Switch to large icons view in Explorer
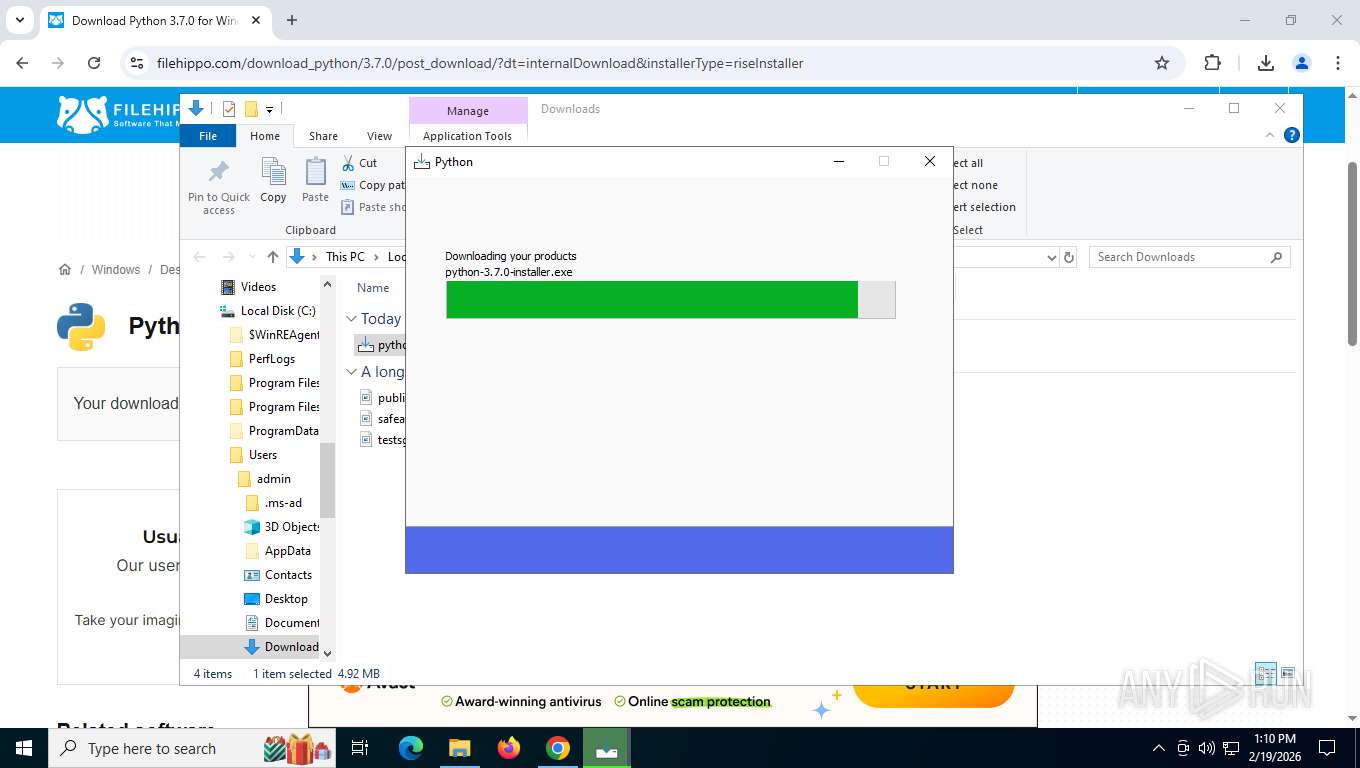Viewport: 1360px width, 768px height. [x=1288, y=673]
